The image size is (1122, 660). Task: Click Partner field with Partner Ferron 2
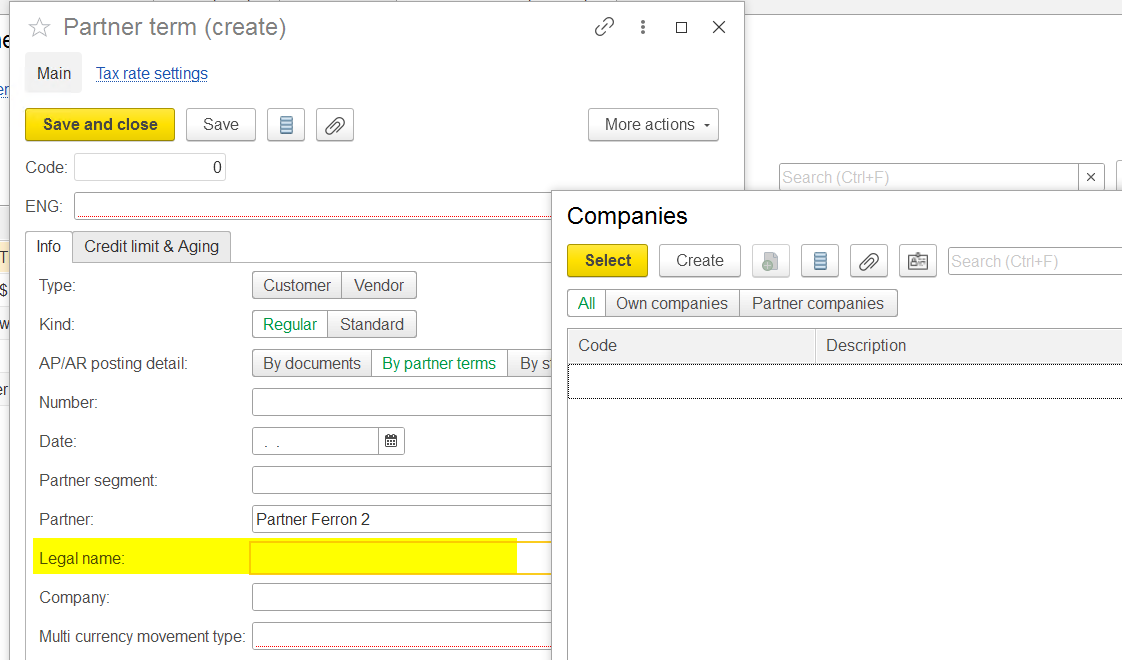click(401, 520)
